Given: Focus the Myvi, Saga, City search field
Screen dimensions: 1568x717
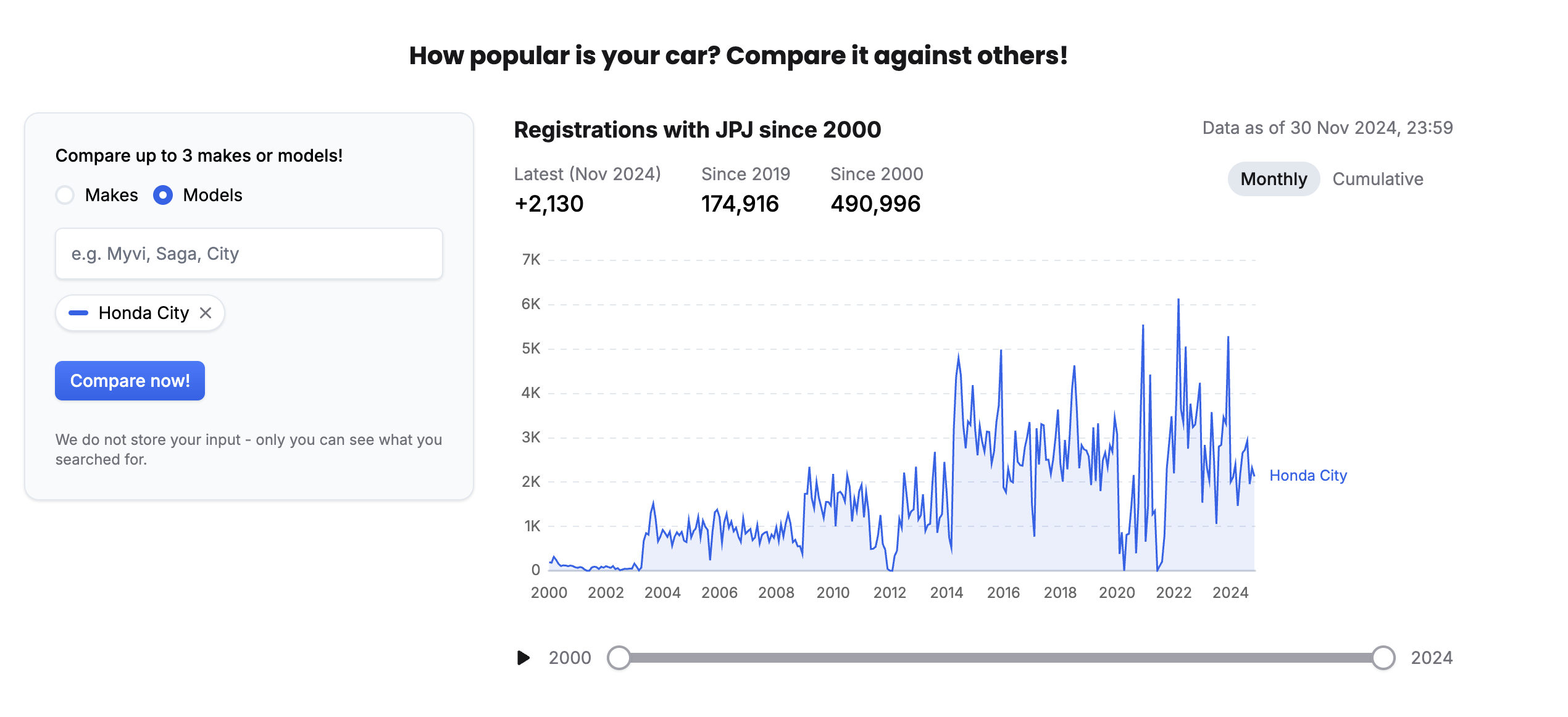Looking at the screenshot, I should pyautogui.click(x=249, y=254).
